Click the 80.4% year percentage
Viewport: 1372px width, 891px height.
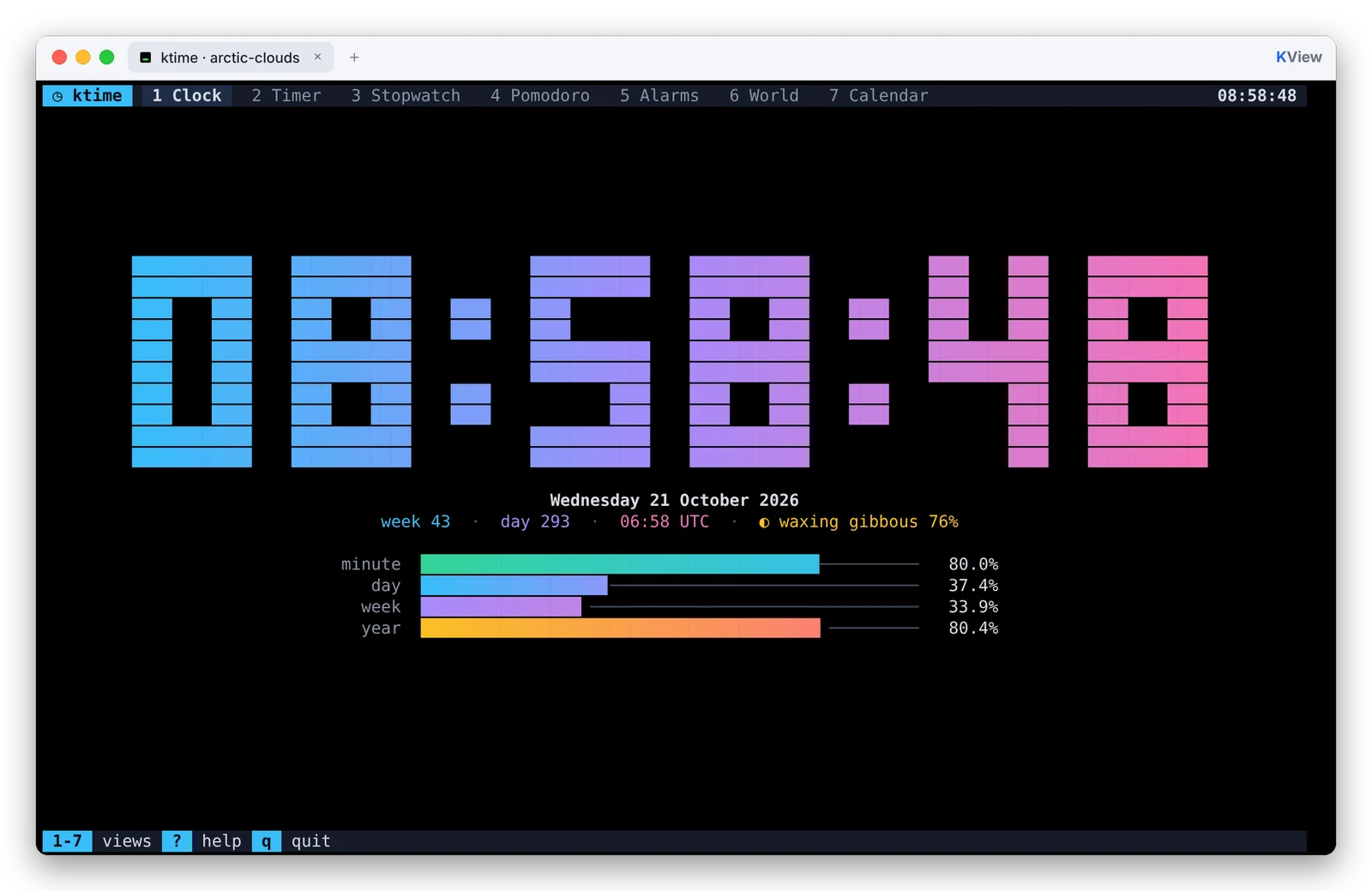pos(973,629)
